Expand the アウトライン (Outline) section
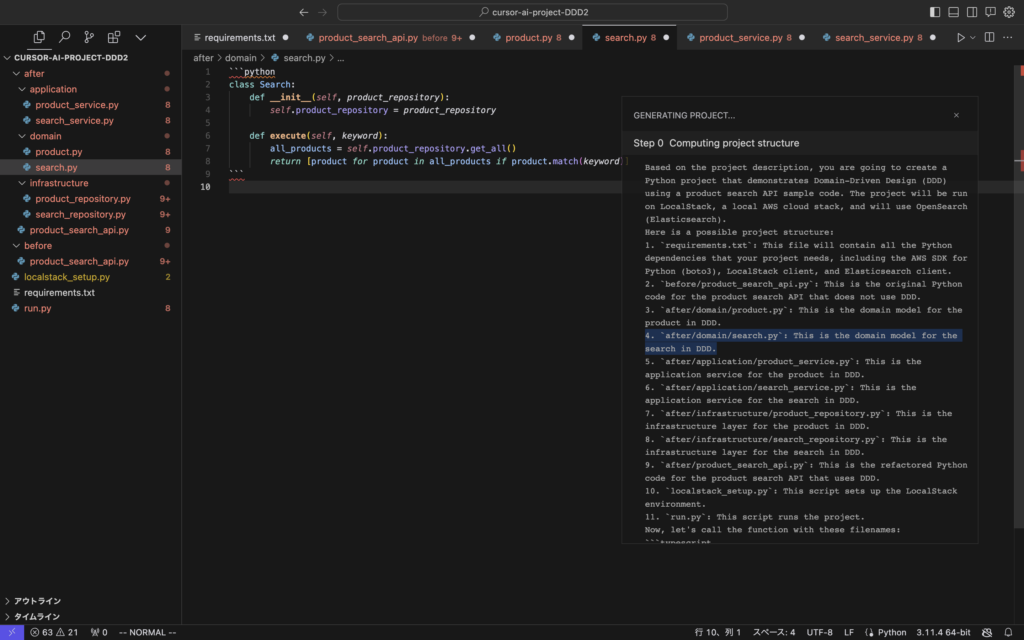The image size is (1024, 640). [90, 601]
